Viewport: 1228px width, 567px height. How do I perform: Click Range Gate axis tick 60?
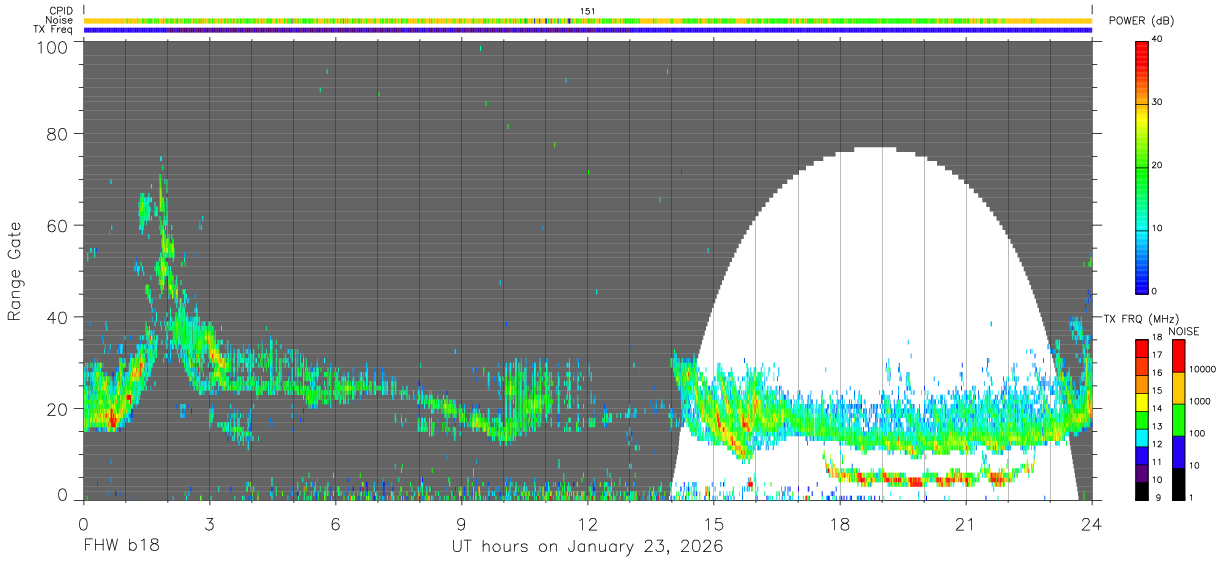57,226
